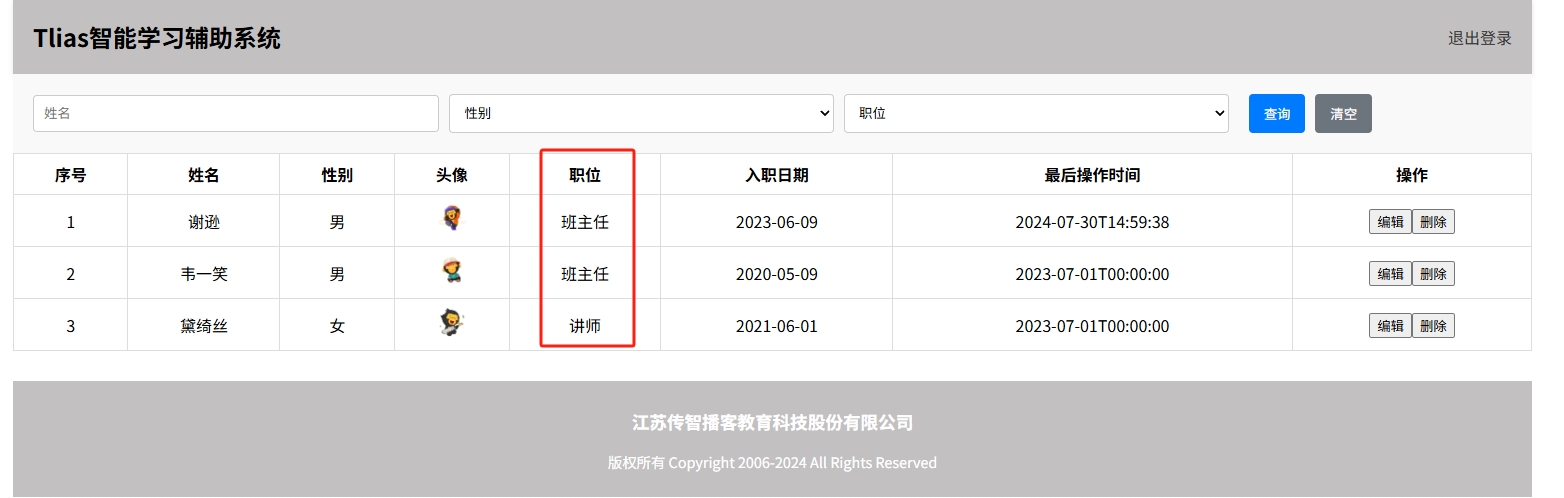
Task: Click timestamp 2024-07-30T14:59:38
Action: pos(1092,222)
